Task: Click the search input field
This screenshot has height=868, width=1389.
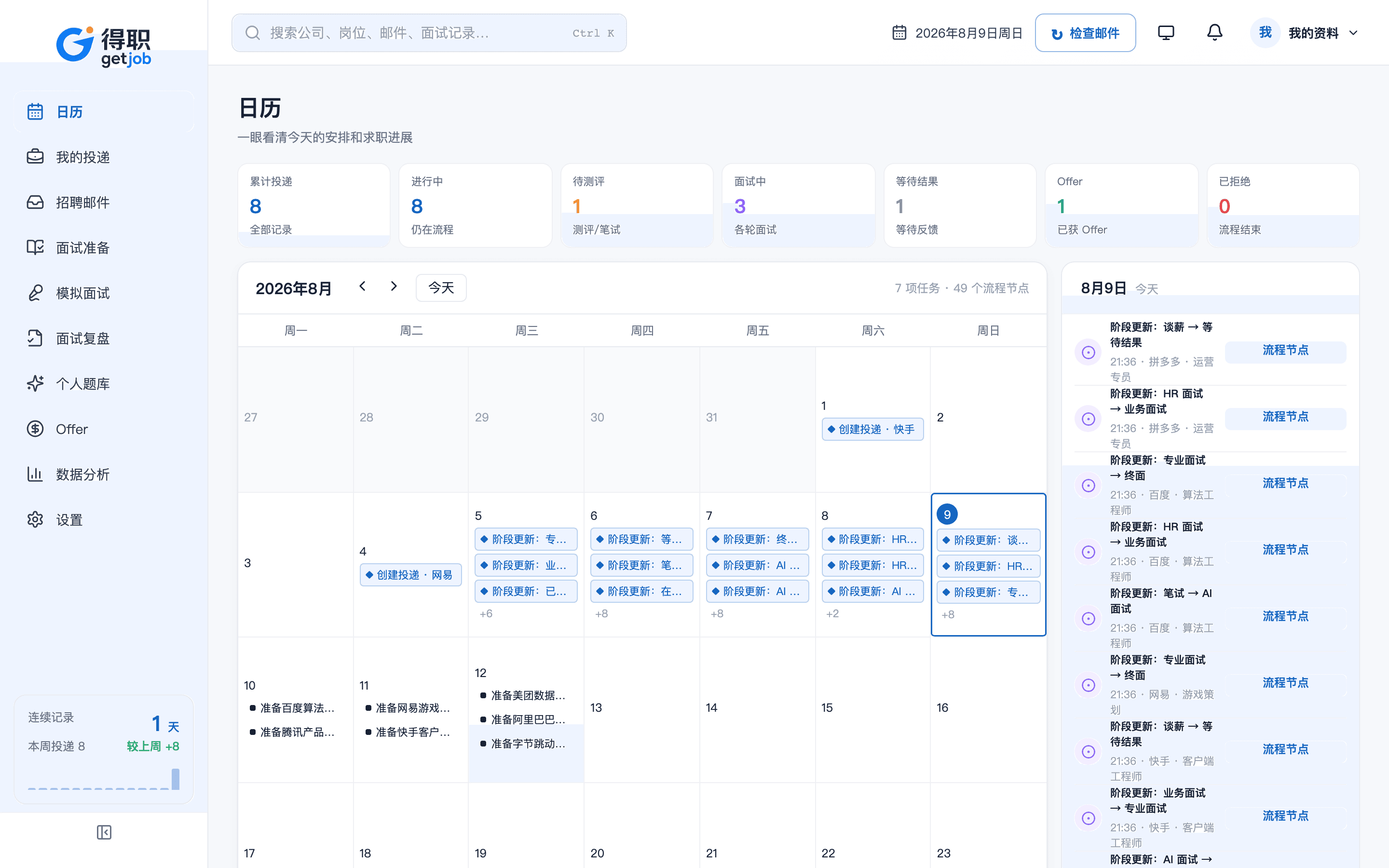Action: coord(429,33)
